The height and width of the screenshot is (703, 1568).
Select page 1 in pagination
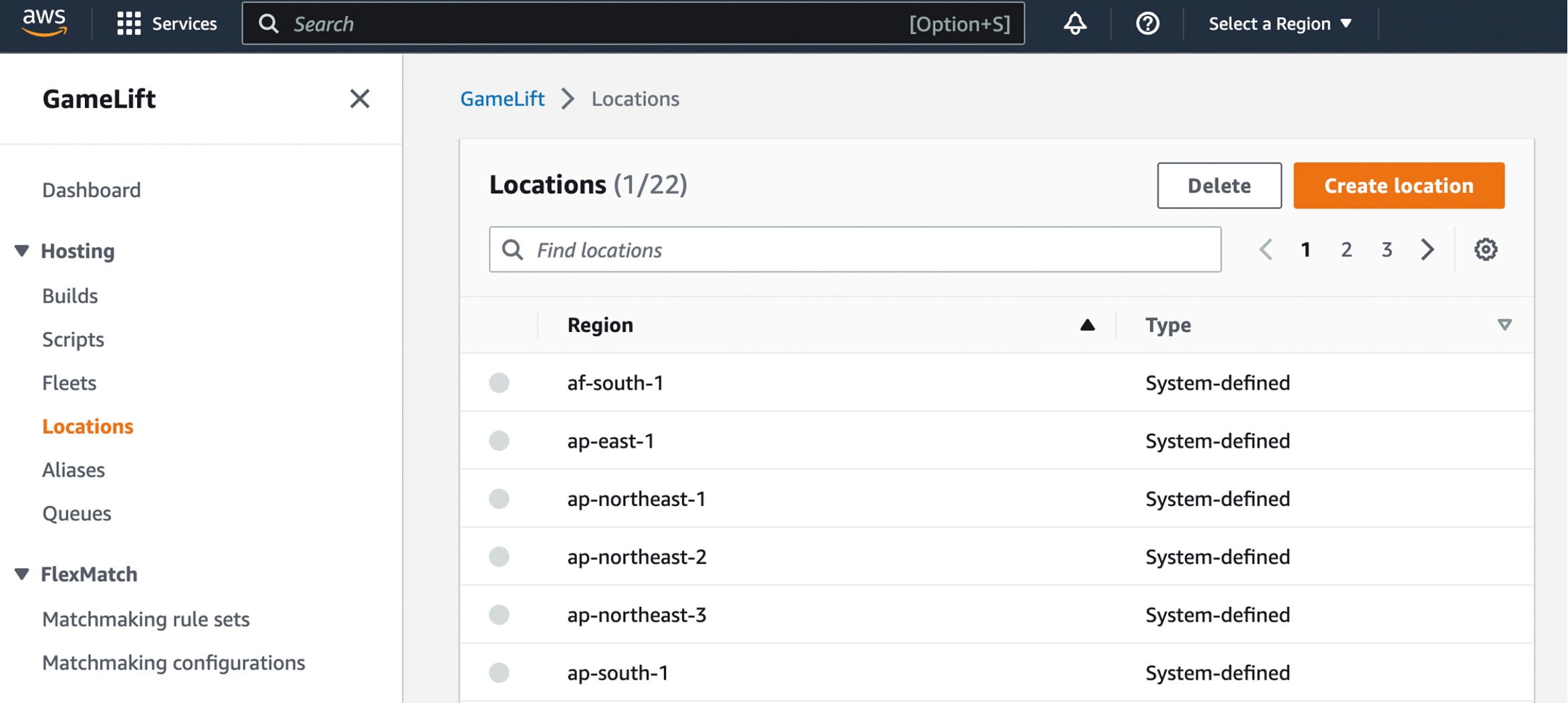click(x=1305, y=249)
